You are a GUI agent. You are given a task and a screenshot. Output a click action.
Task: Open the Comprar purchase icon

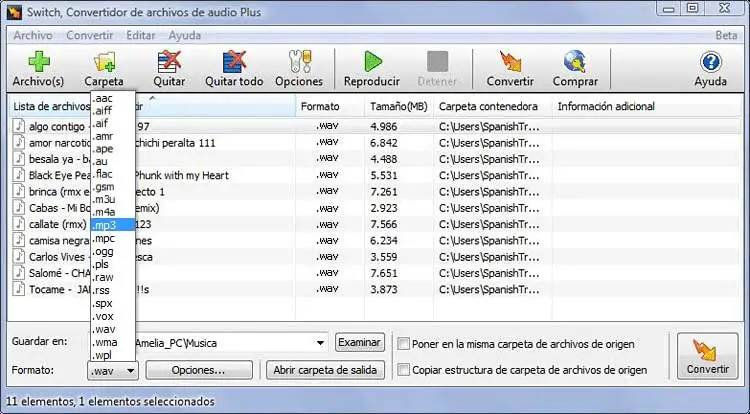click(575, 62)
